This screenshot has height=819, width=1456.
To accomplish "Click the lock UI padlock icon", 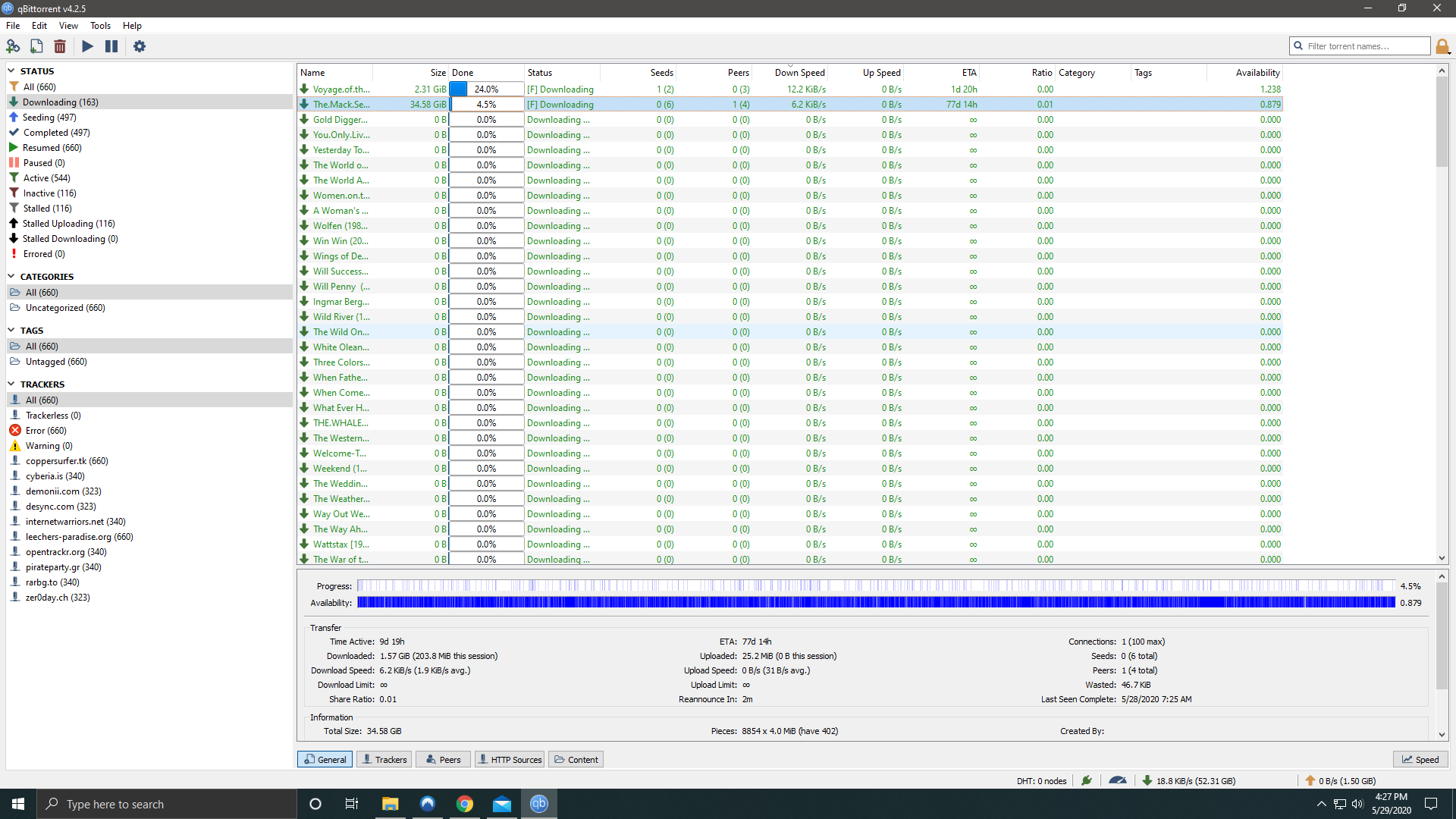I will tap(1442, 47).
